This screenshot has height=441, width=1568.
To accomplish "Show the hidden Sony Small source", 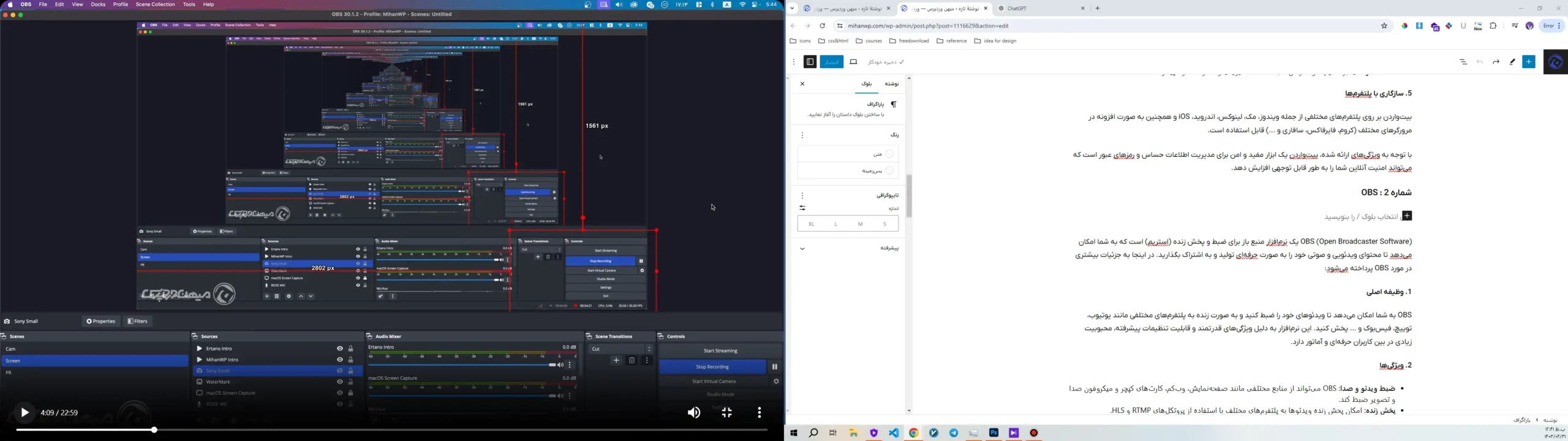I will click(x=340, y=371).
